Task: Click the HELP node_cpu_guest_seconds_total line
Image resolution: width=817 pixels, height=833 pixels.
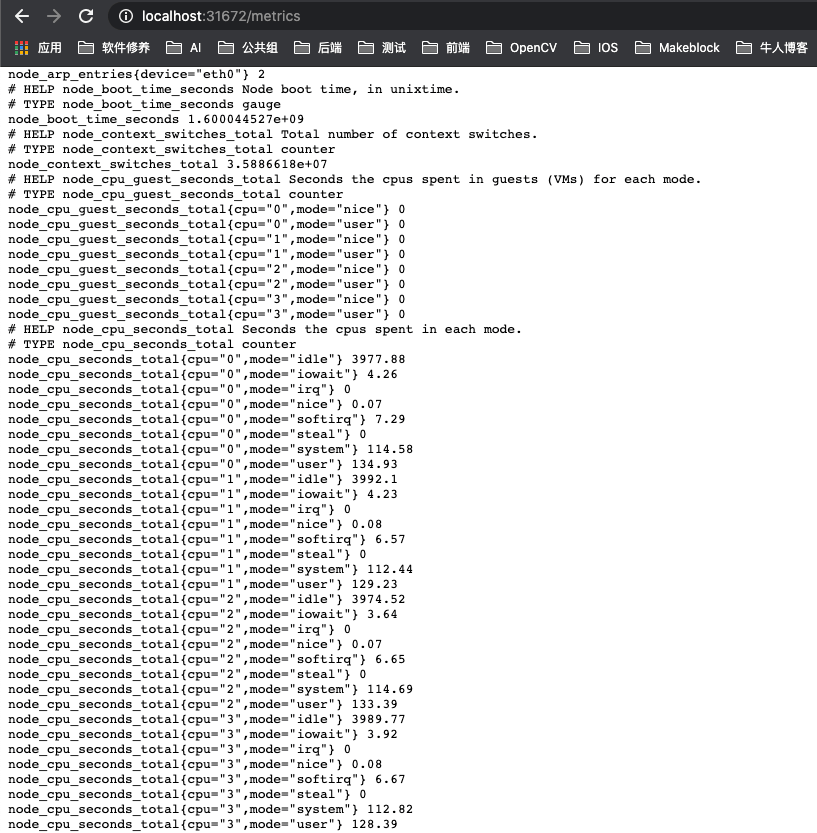Action: coord(354,179)
